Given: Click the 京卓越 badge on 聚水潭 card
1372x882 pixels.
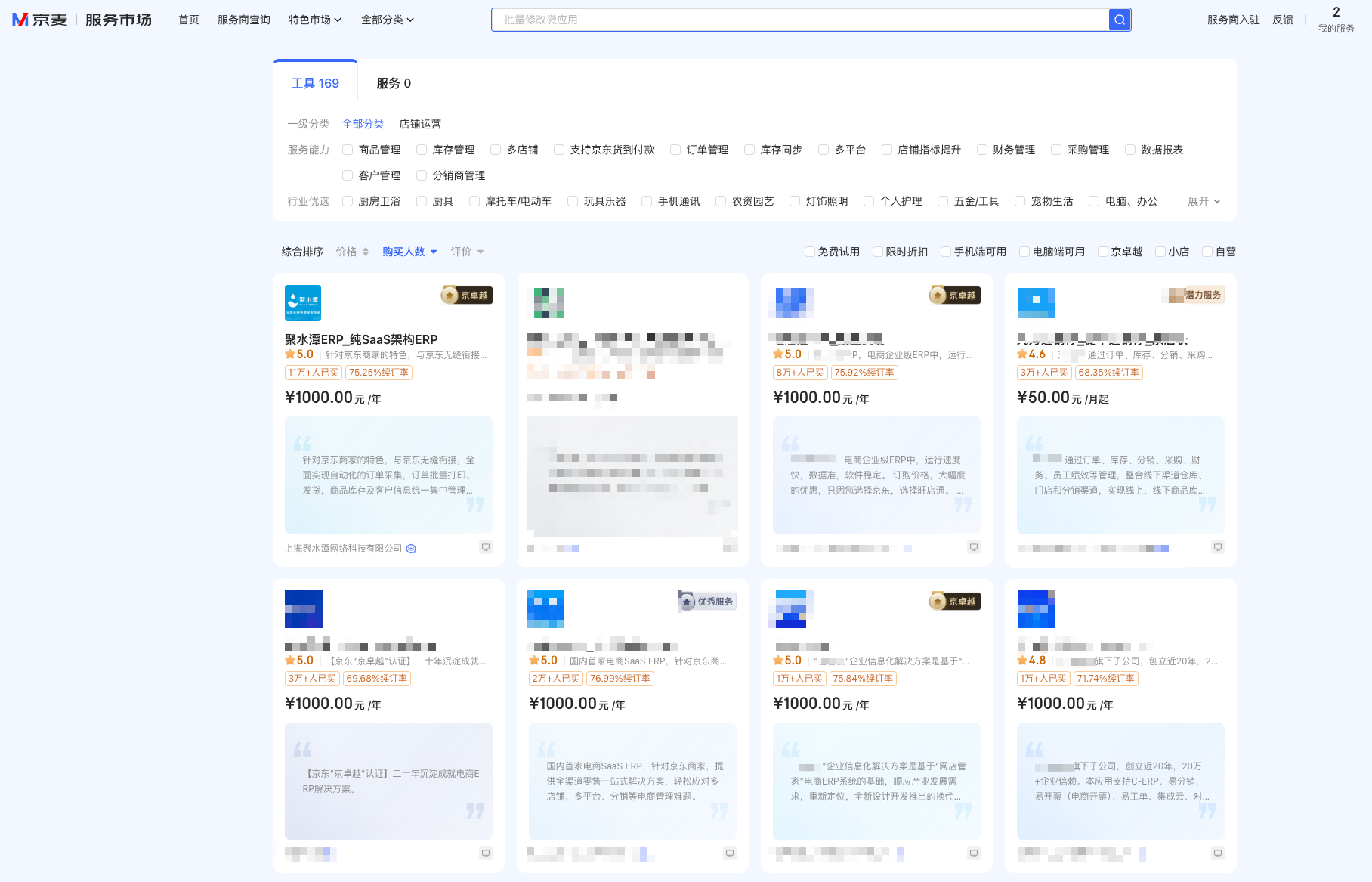Looking at the screenshot, I should [x=467, y=296].
